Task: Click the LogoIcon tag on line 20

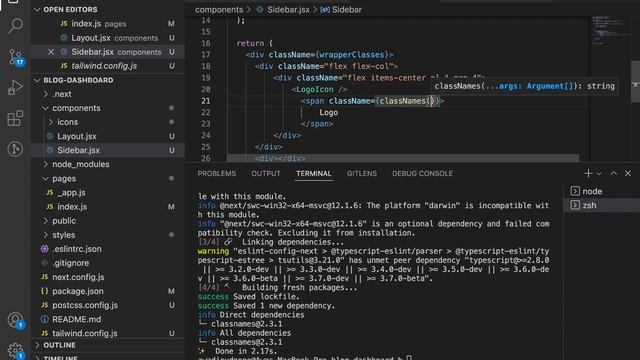Action: click(315, 89)
